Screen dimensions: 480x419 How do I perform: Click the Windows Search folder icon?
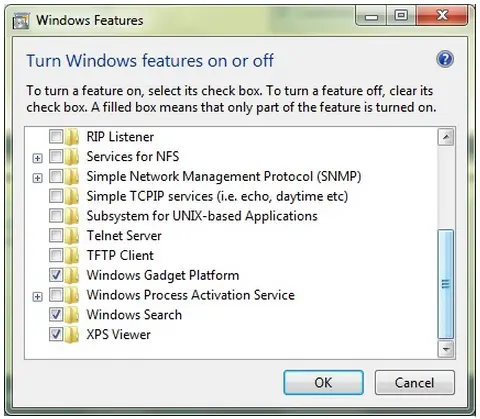72,315
